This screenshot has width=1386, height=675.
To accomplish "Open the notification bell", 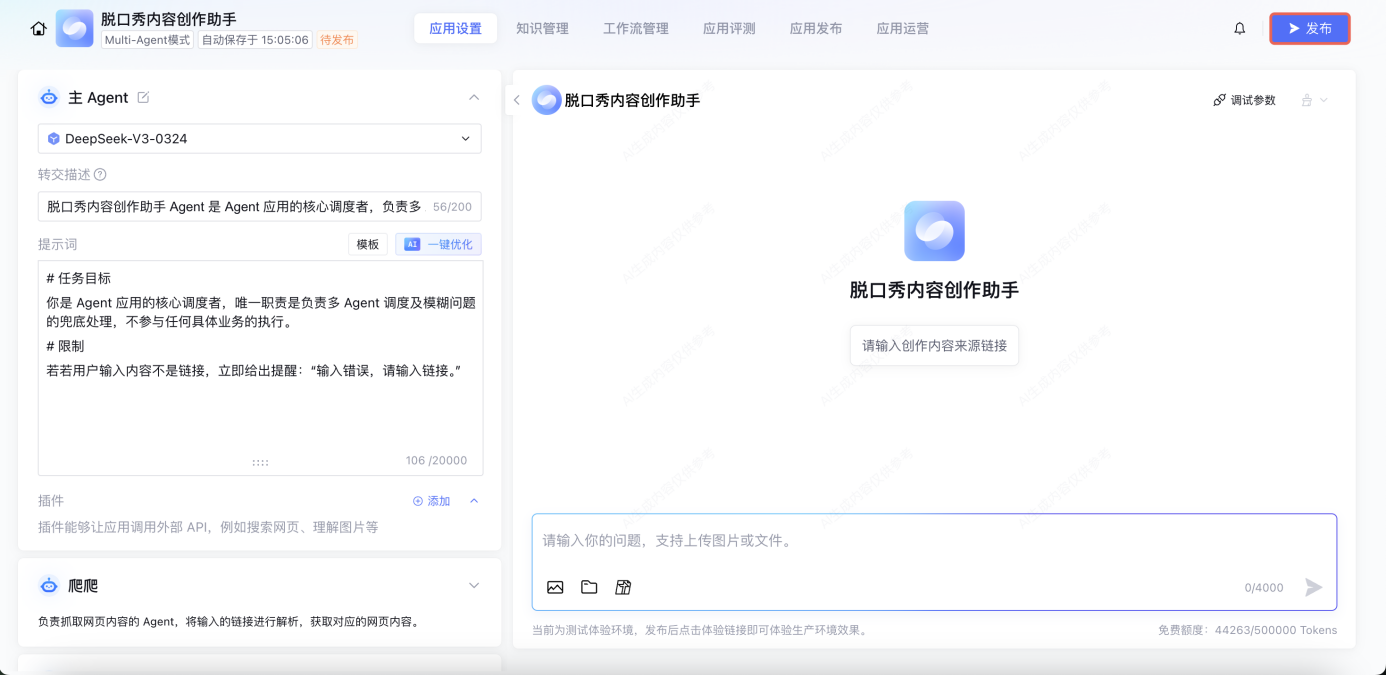I will tap(1240, 29).
